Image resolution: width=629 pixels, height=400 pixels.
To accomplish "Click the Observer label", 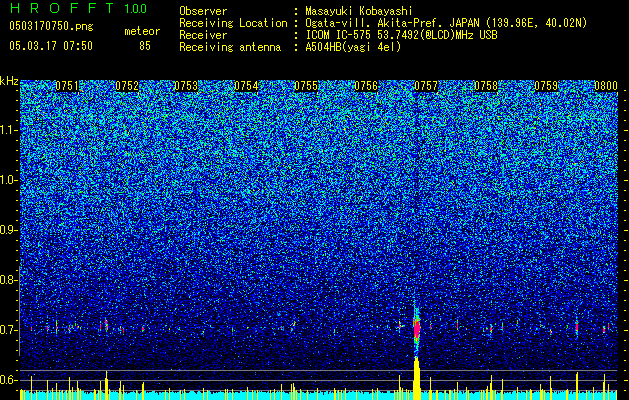I will click(x=203, y=11).
